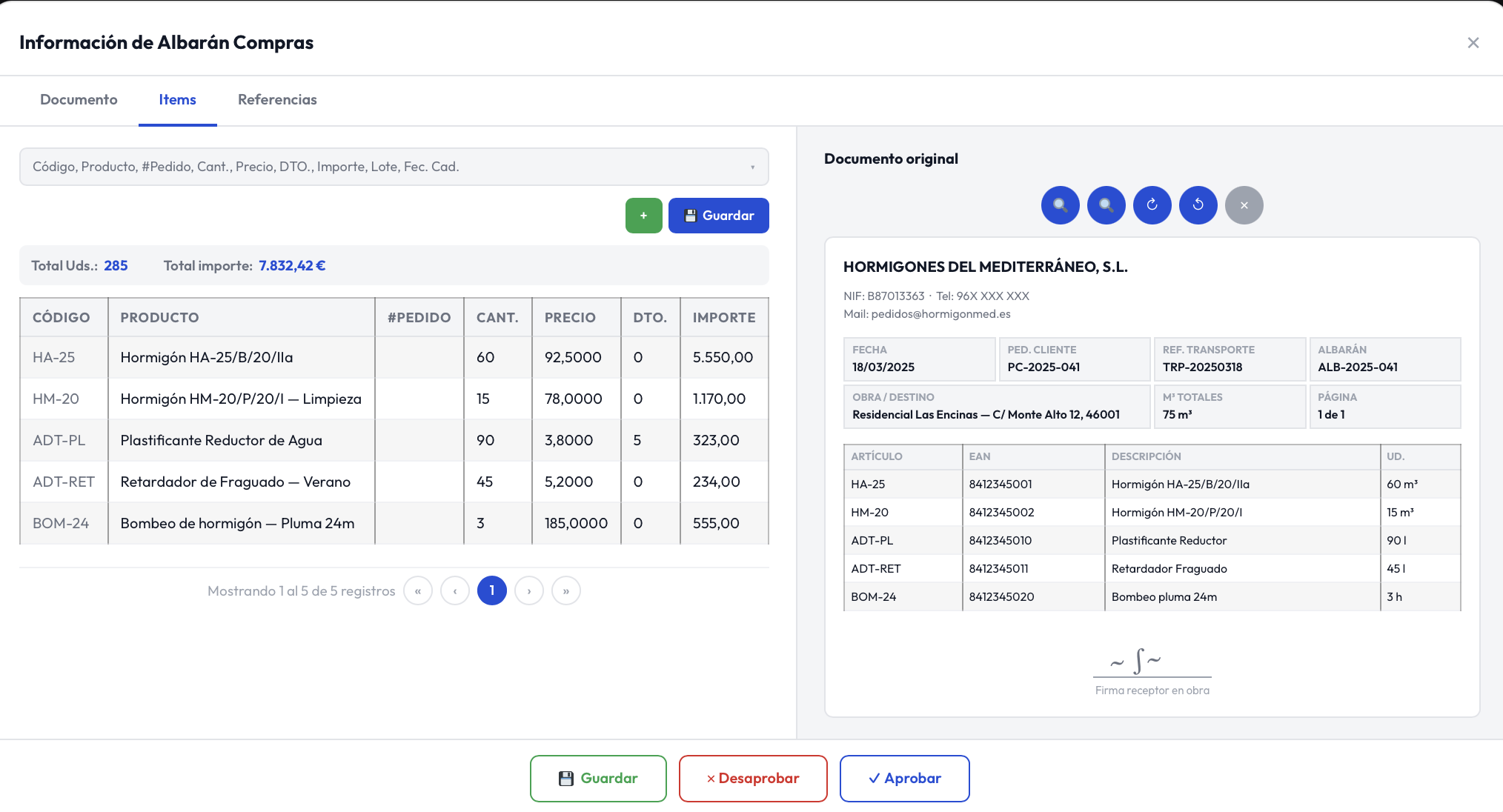The height and width of the screenshot is (812, 1503).
Task: Open the Referencias tab
Action: pos(277,100)
